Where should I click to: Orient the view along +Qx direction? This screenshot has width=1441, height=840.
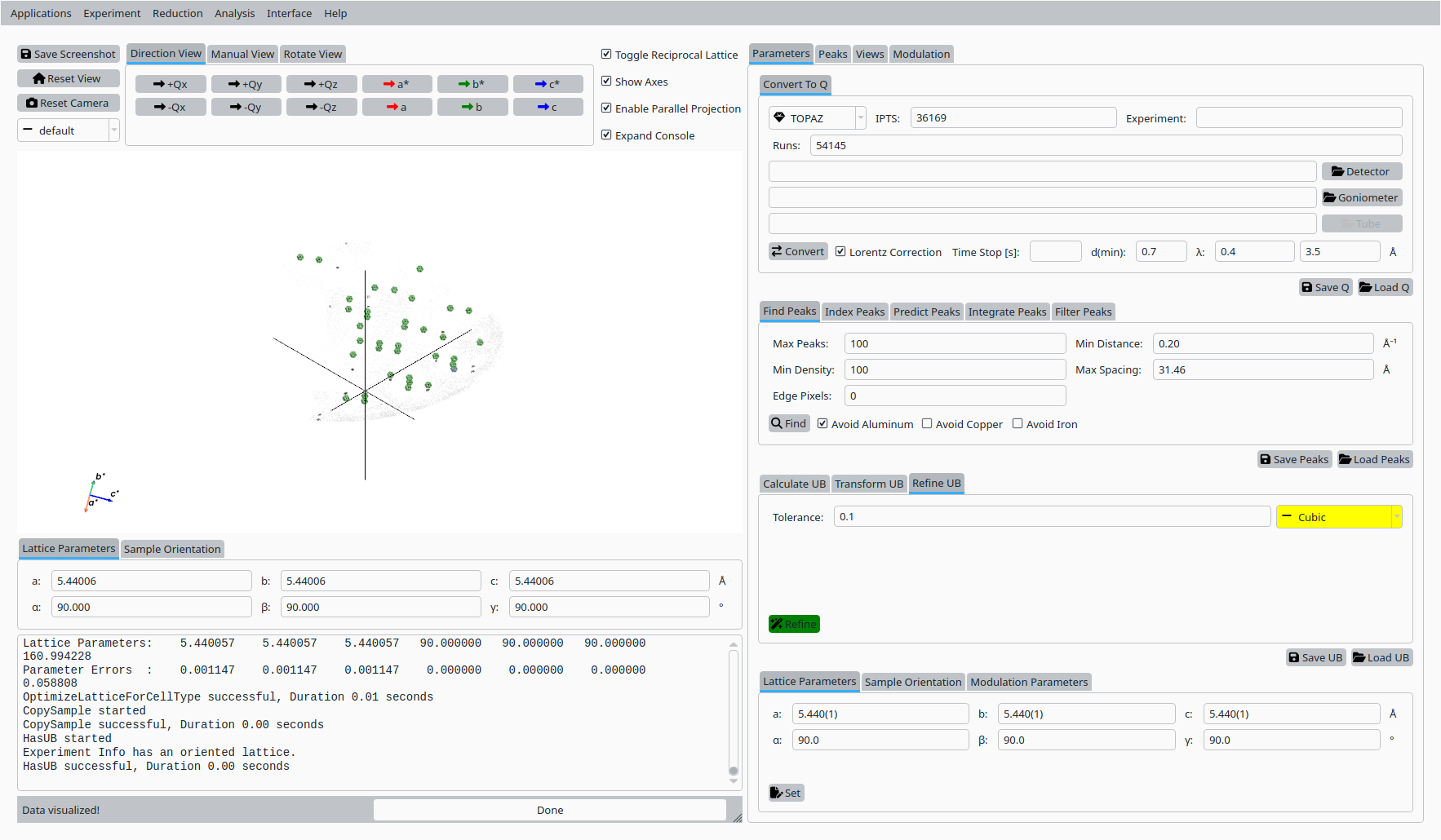171,84
